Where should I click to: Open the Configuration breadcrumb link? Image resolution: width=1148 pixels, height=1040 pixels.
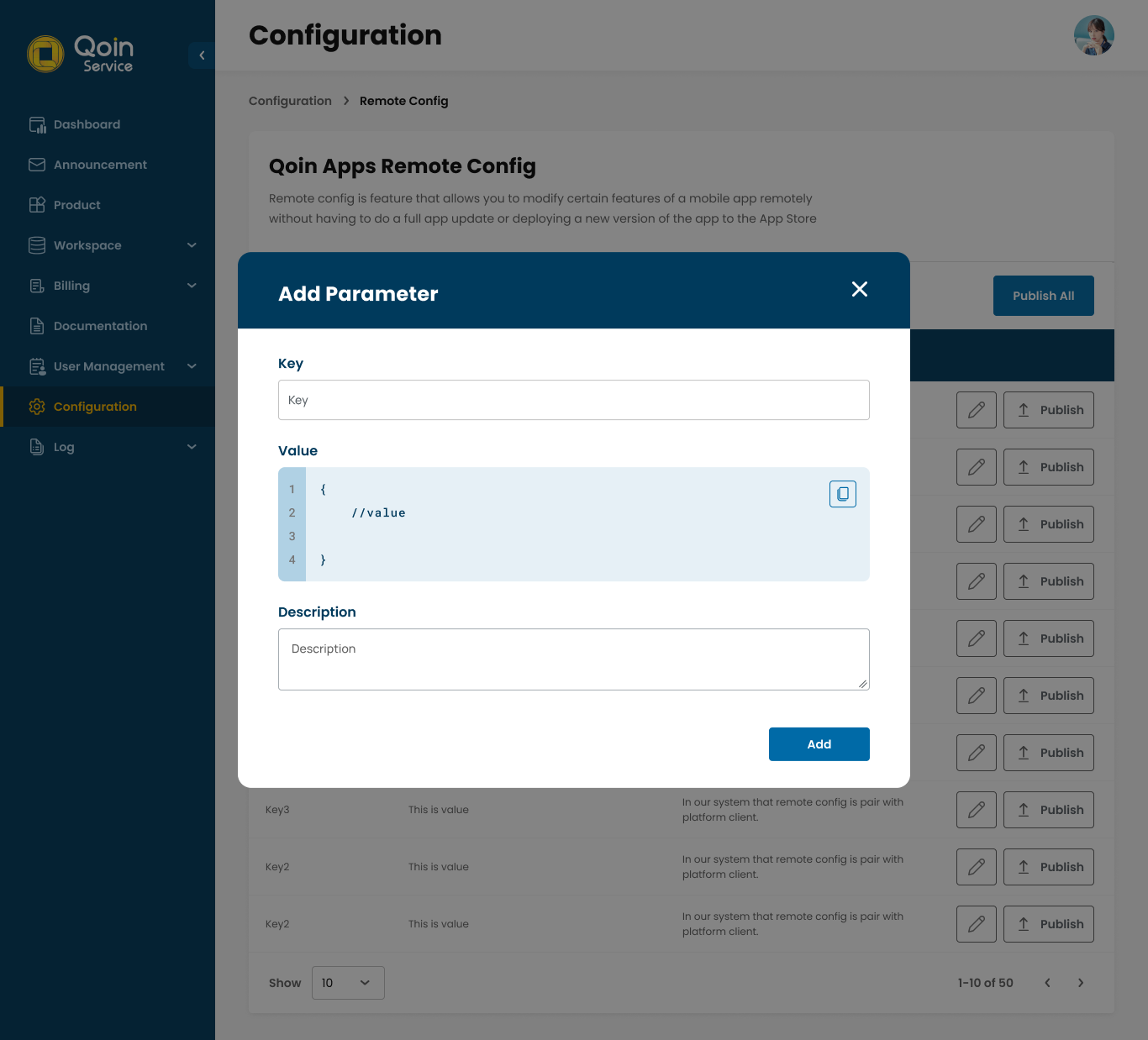(x=290, y=100)
